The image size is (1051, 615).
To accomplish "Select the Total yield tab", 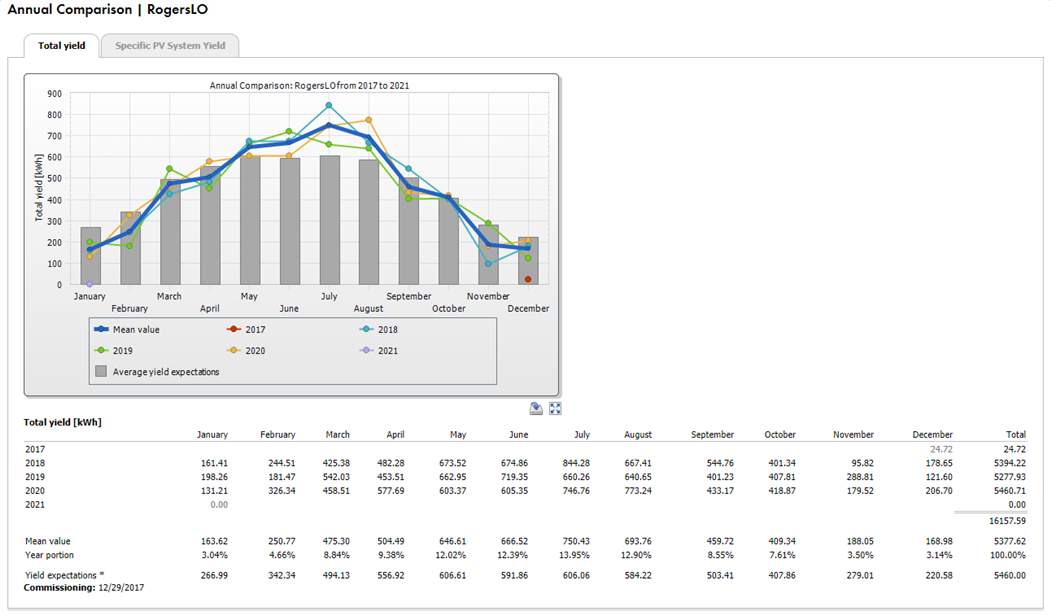I will coord(62,45).
